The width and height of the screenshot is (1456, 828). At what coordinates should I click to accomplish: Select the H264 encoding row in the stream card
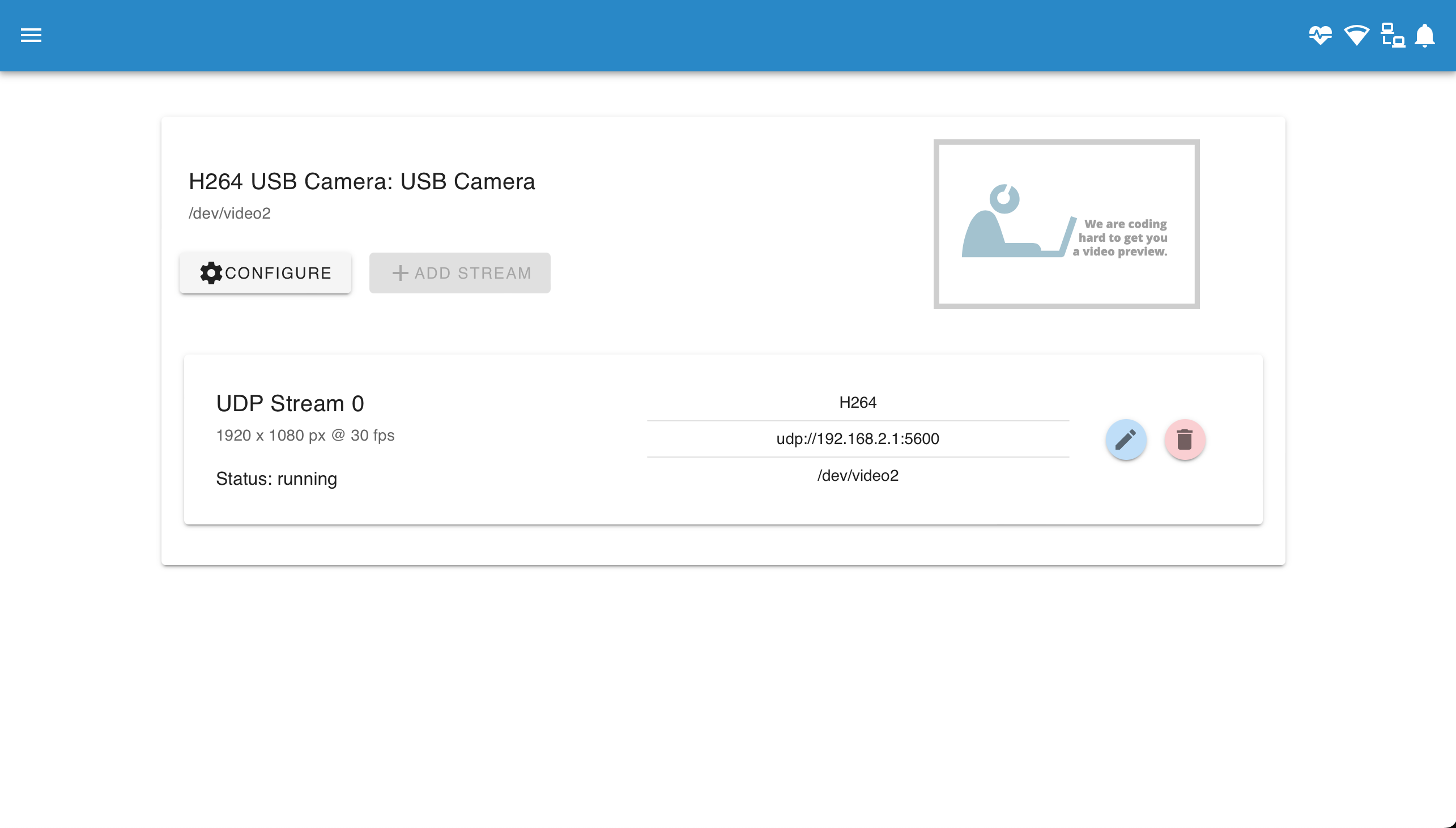tap(858, 403)
